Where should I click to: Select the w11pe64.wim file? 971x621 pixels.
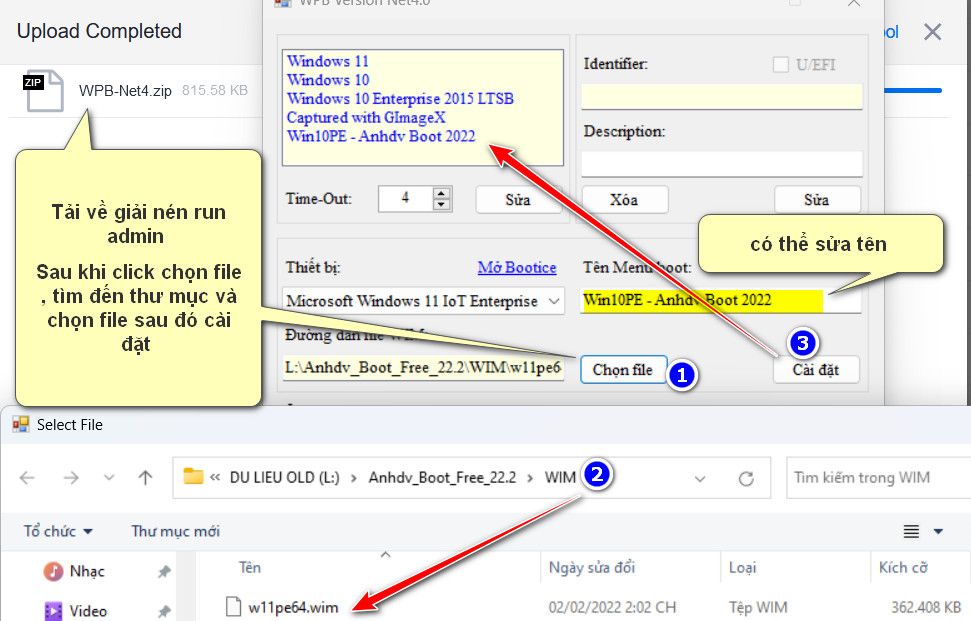coord(292,606)
